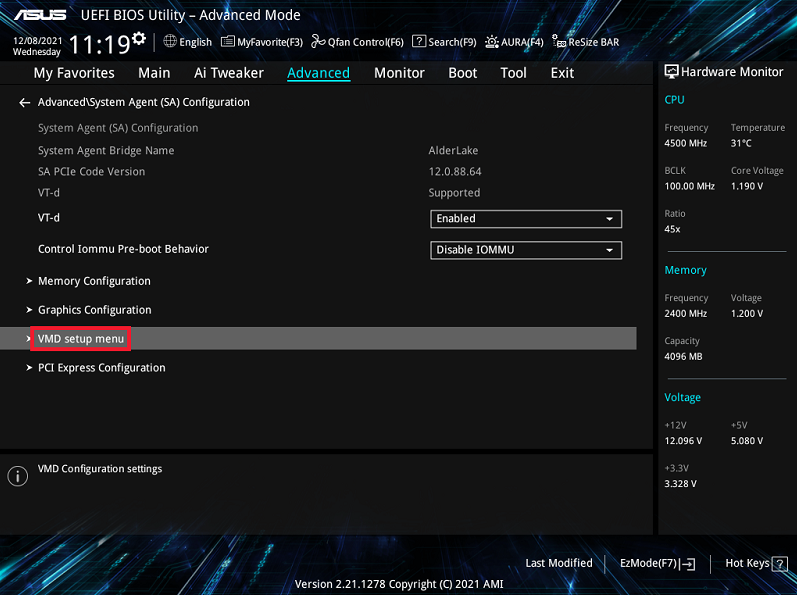This screenshot has height=595, width=797.
Task: Click the Last Modified button
Action: [559, 563]
